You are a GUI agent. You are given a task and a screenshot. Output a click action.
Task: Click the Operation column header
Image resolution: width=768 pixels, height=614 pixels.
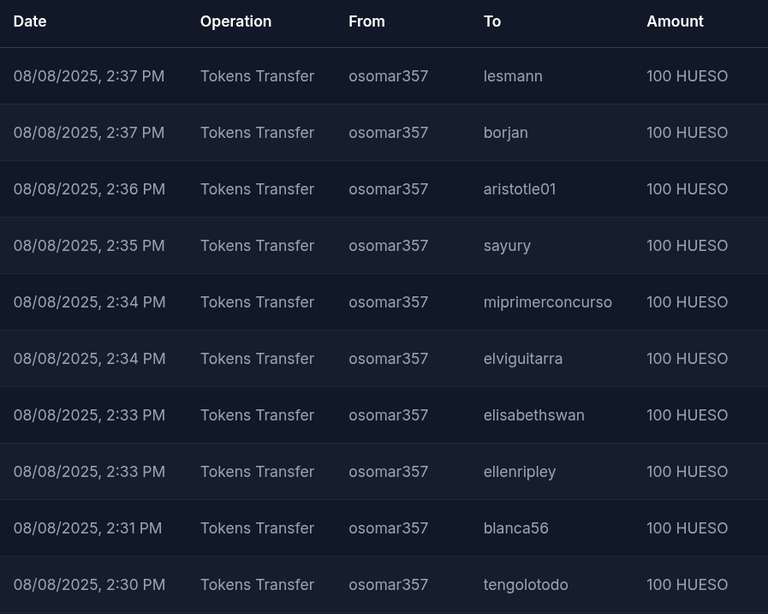[235, 21]
